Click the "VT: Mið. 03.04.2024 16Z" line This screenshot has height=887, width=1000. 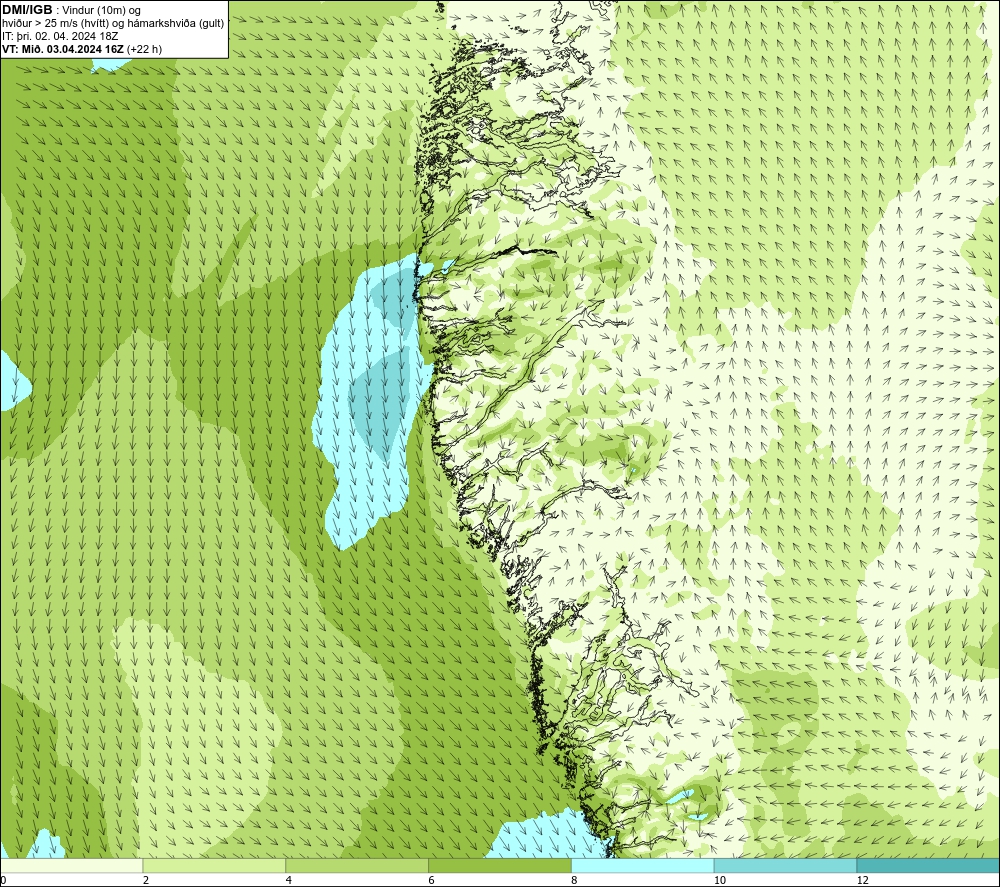point(82,49)
